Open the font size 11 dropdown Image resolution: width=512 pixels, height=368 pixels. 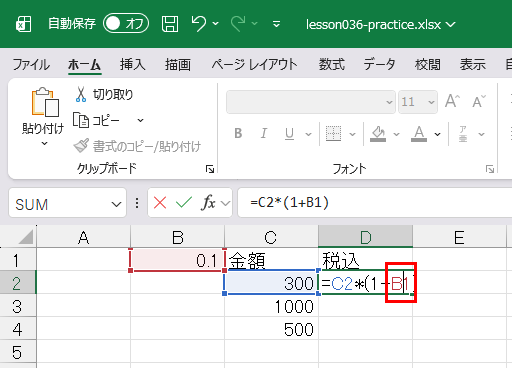click(431, 102)
